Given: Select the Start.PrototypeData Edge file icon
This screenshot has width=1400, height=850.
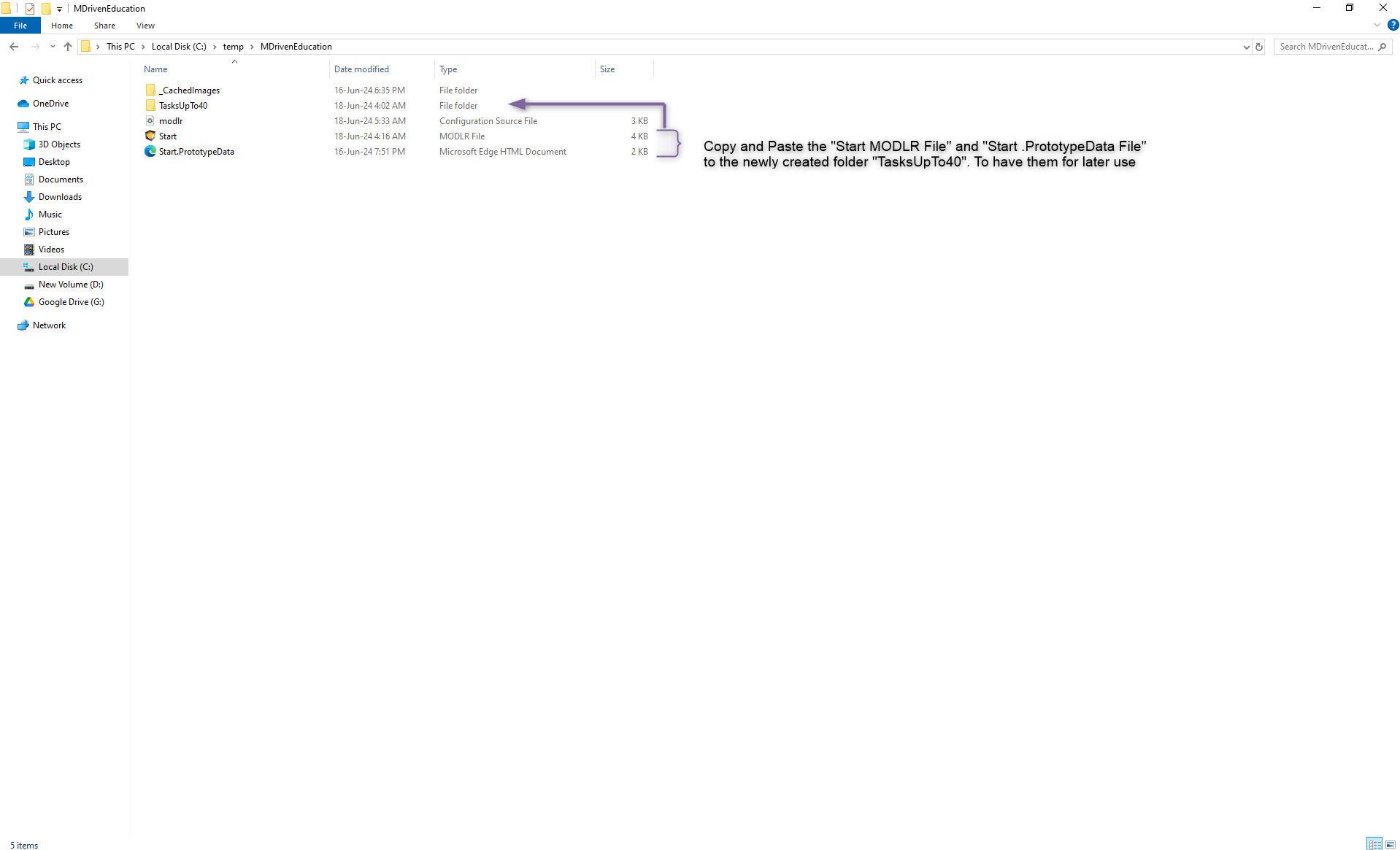Looking at the screenshot, I should point(150,152).
